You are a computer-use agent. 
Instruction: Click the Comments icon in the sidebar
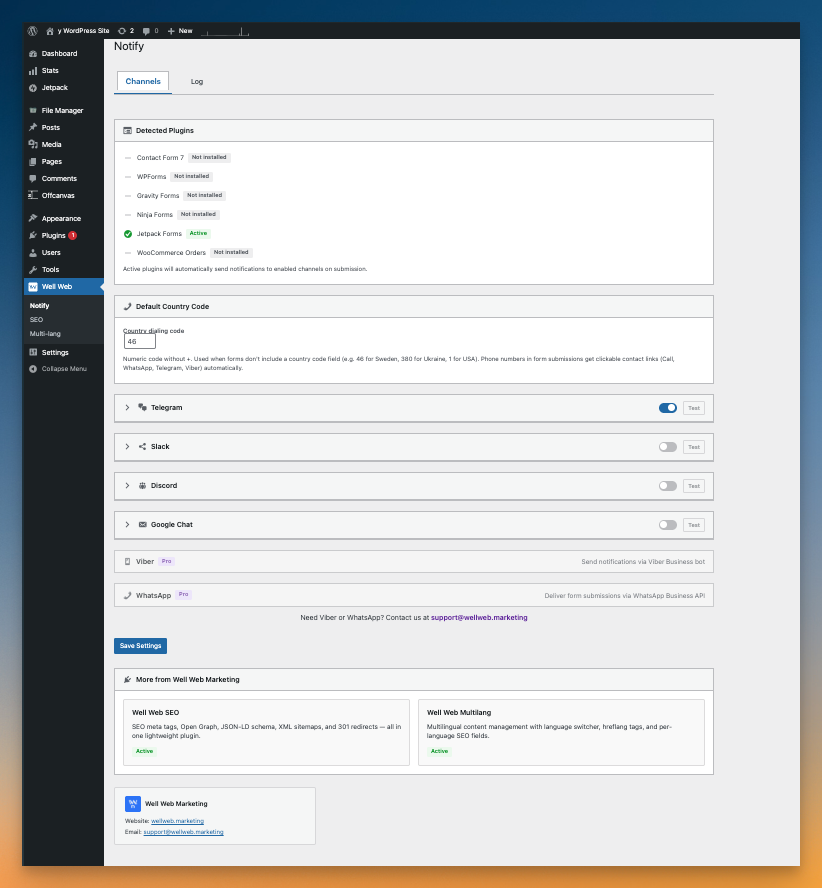(x=33, y=178)
